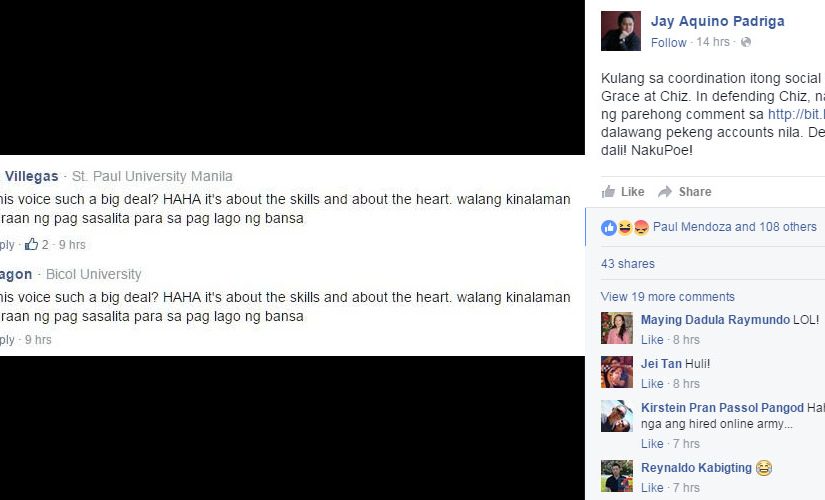Open Jei Tan's profile avatar
825x500 pixels.
[x=617, y=372]
